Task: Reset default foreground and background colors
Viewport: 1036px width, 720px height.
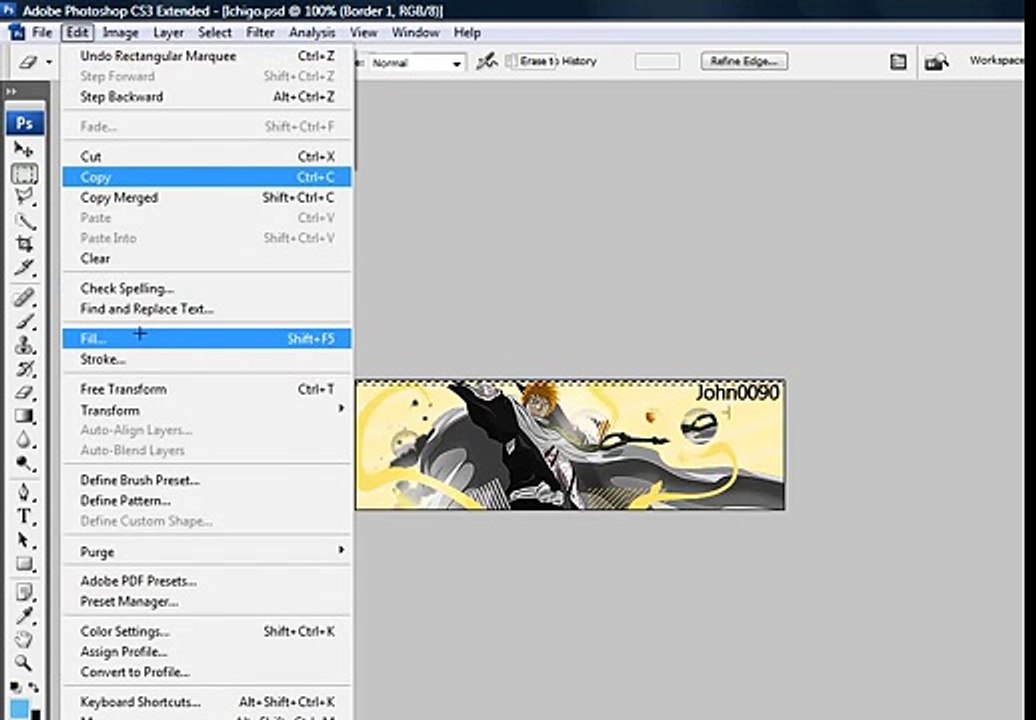Action: pyautogui.click(x=16, y=688)
